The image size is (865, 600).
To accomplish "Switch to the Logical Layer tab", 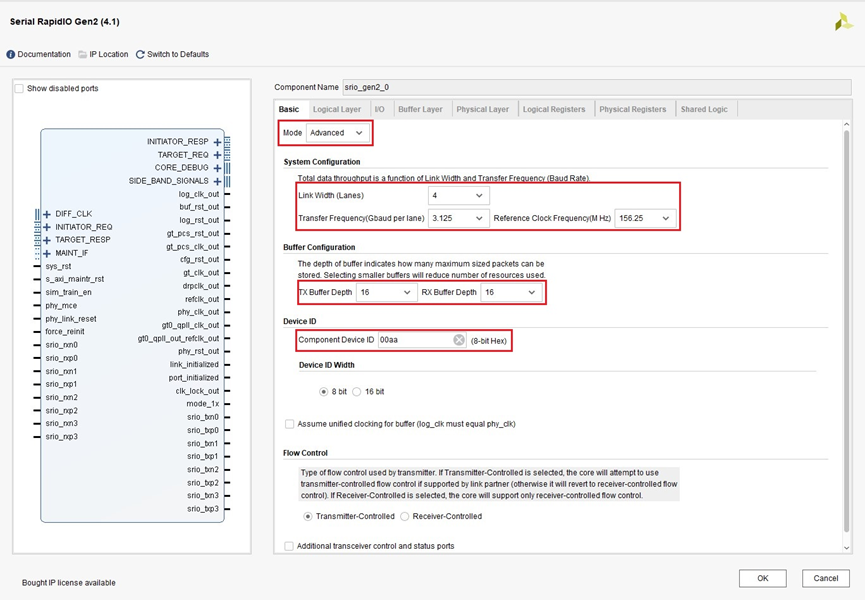I will point(336,109).
